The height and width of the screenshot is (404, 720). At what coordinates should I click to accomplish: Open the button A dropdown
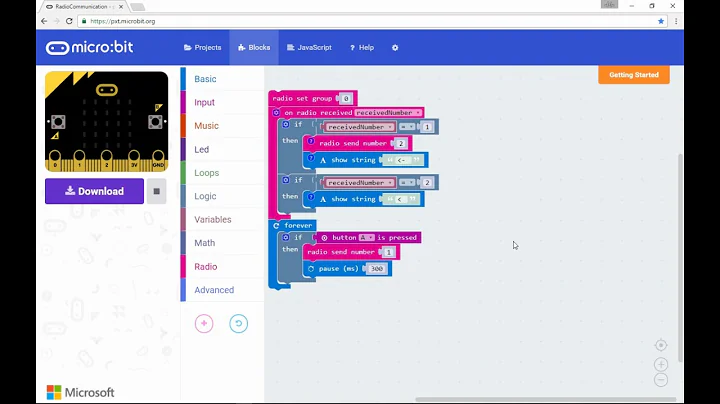366,237
